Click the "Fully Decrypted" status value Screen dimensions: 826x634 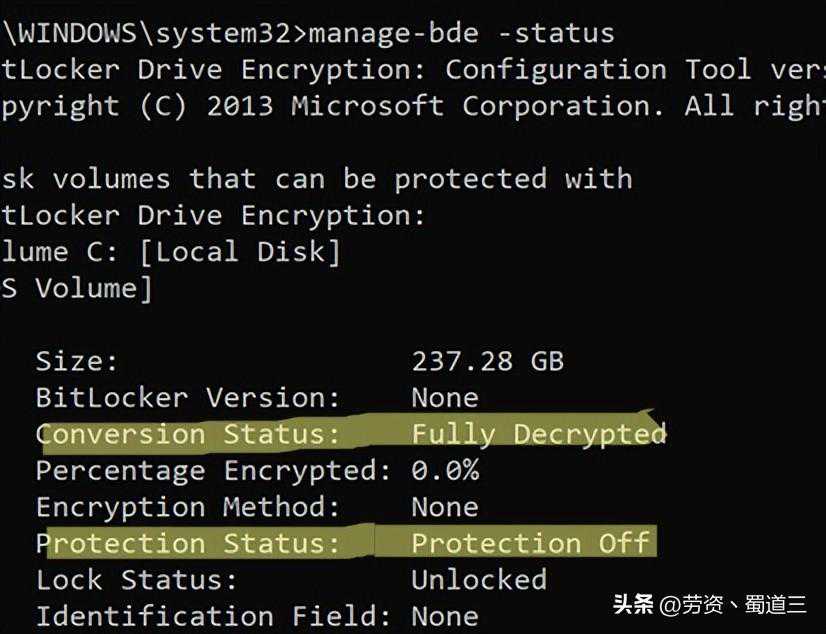coord(539,434)
